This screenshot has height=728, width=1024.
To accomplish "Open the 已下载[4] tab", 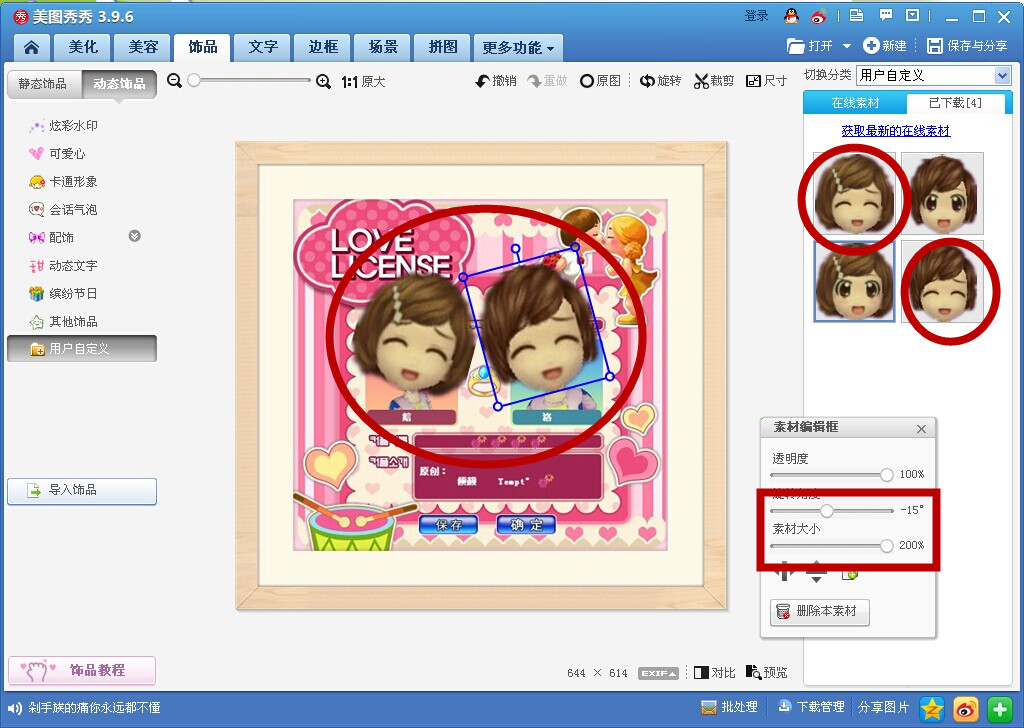I will point(955,103).
